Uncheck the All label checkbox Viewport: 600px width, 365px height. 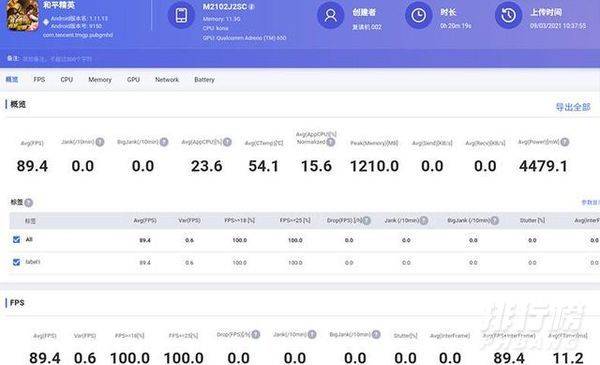coord(16,240)
